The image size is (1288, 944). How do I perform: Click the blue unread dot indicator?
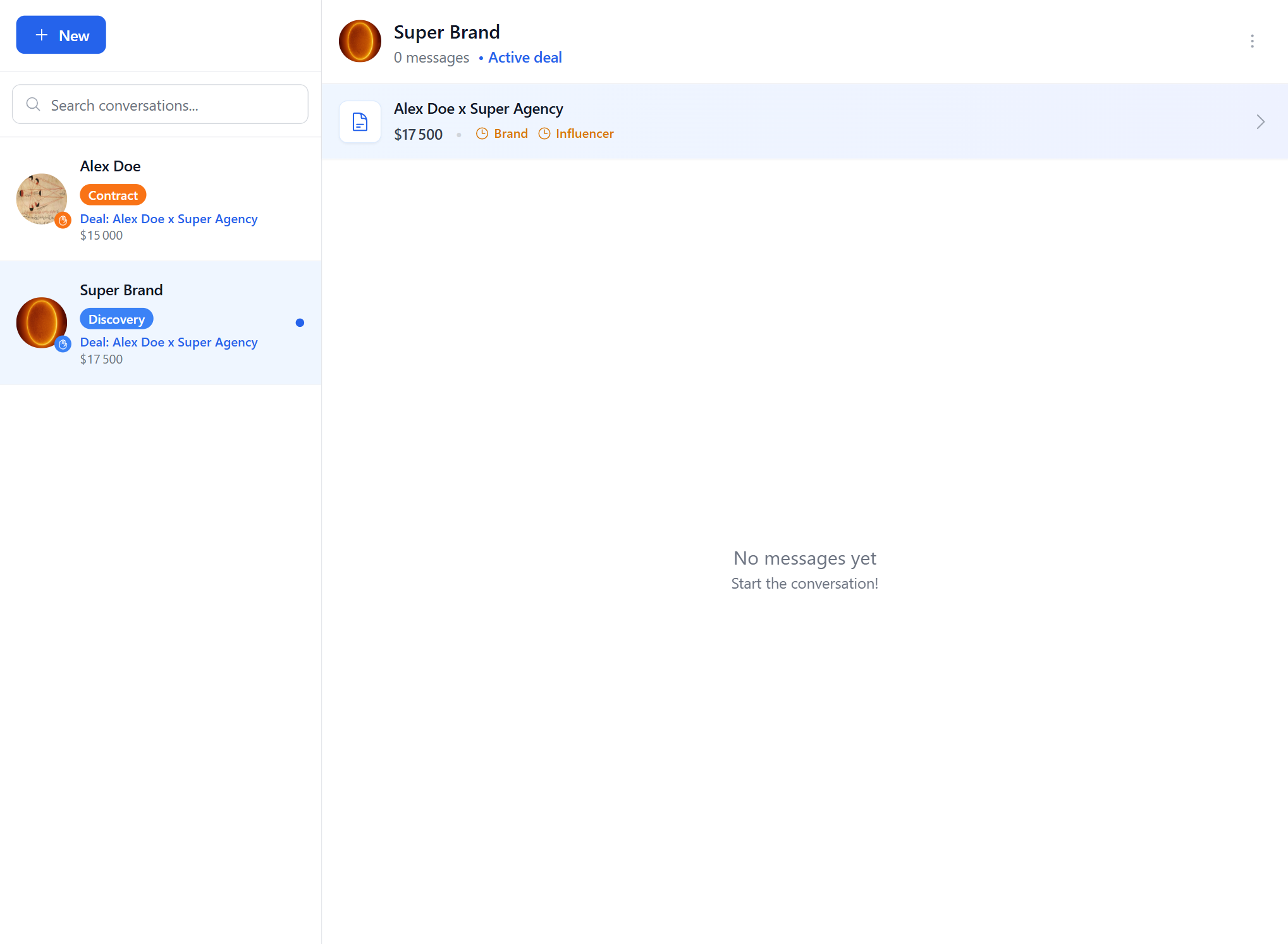(300, 322)
